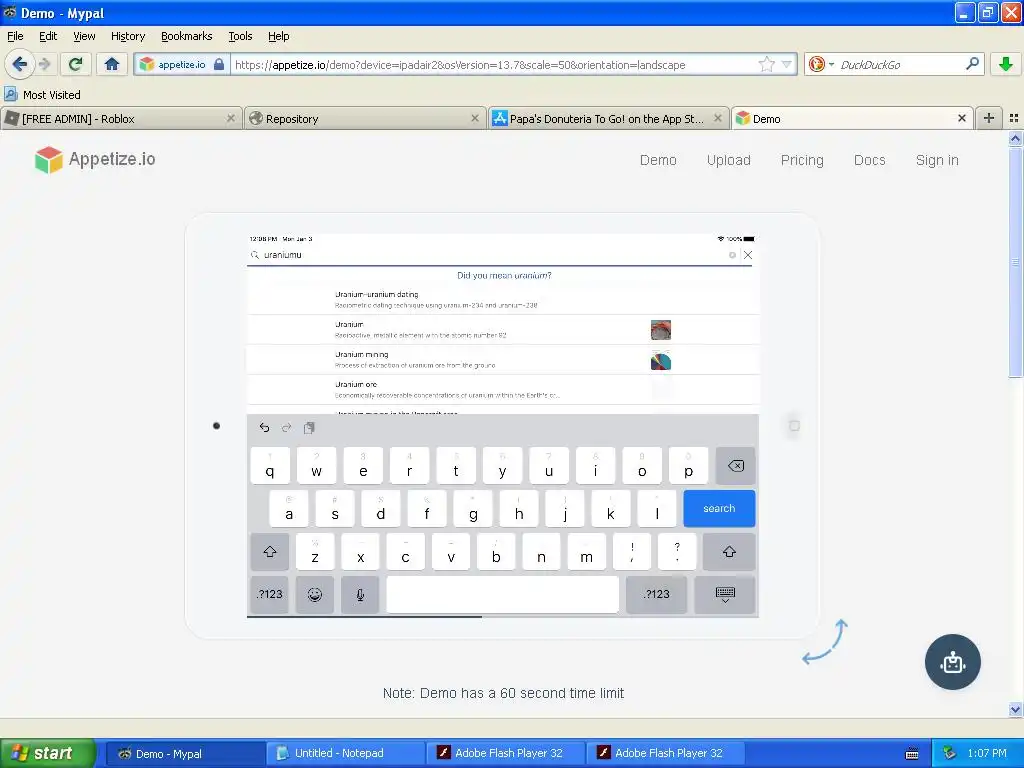
Task: Click the Sign in link
Action: pyautogui.click(x=936, y=160)
